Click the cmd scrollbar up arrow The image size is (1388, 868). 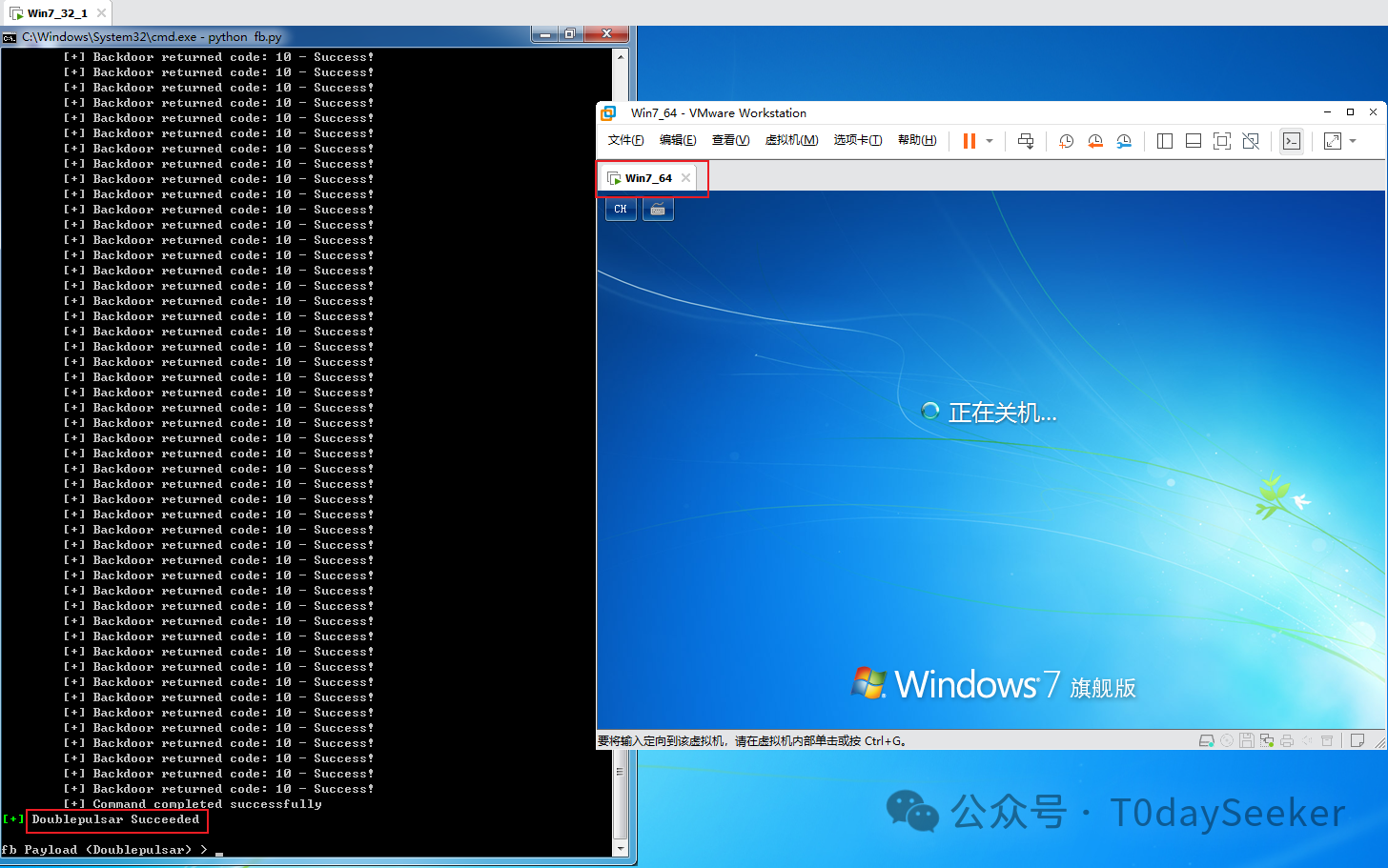click(621, 56)
